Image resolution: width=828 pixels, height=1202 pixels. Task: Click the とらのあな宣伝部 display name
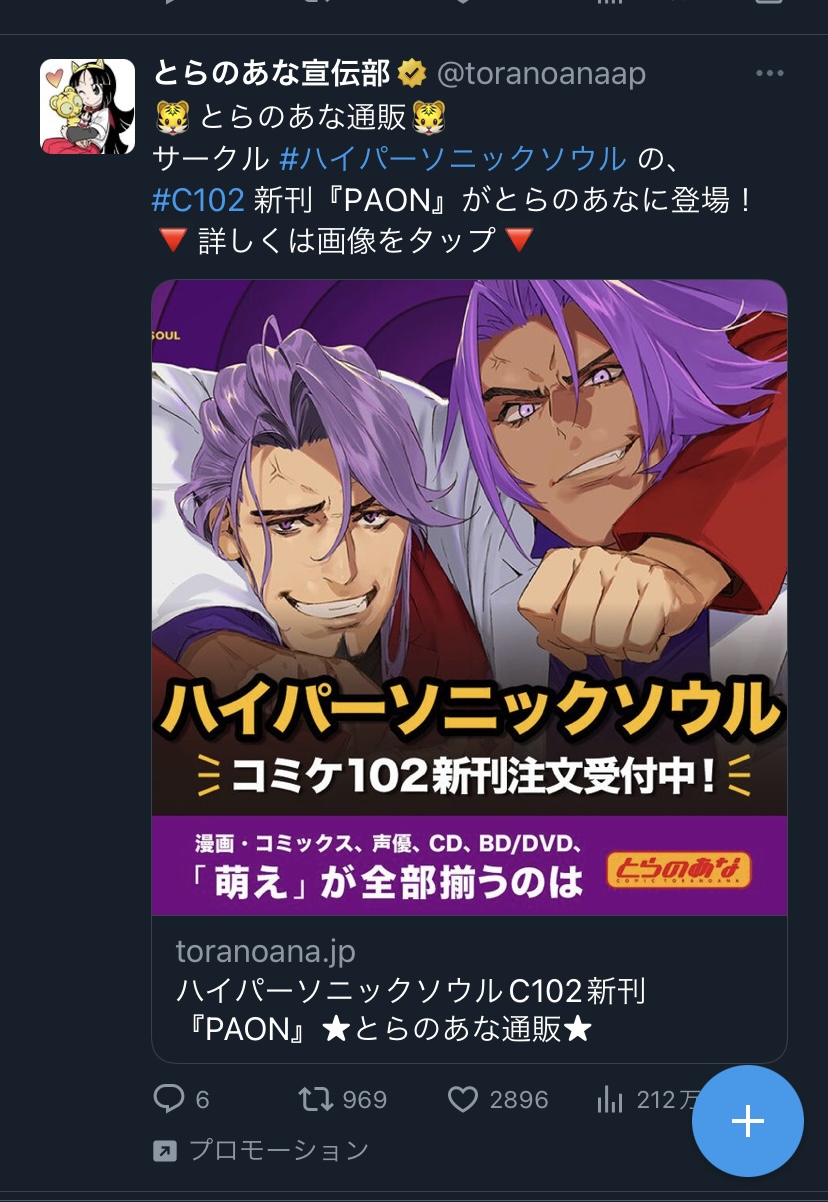(272, 74)
